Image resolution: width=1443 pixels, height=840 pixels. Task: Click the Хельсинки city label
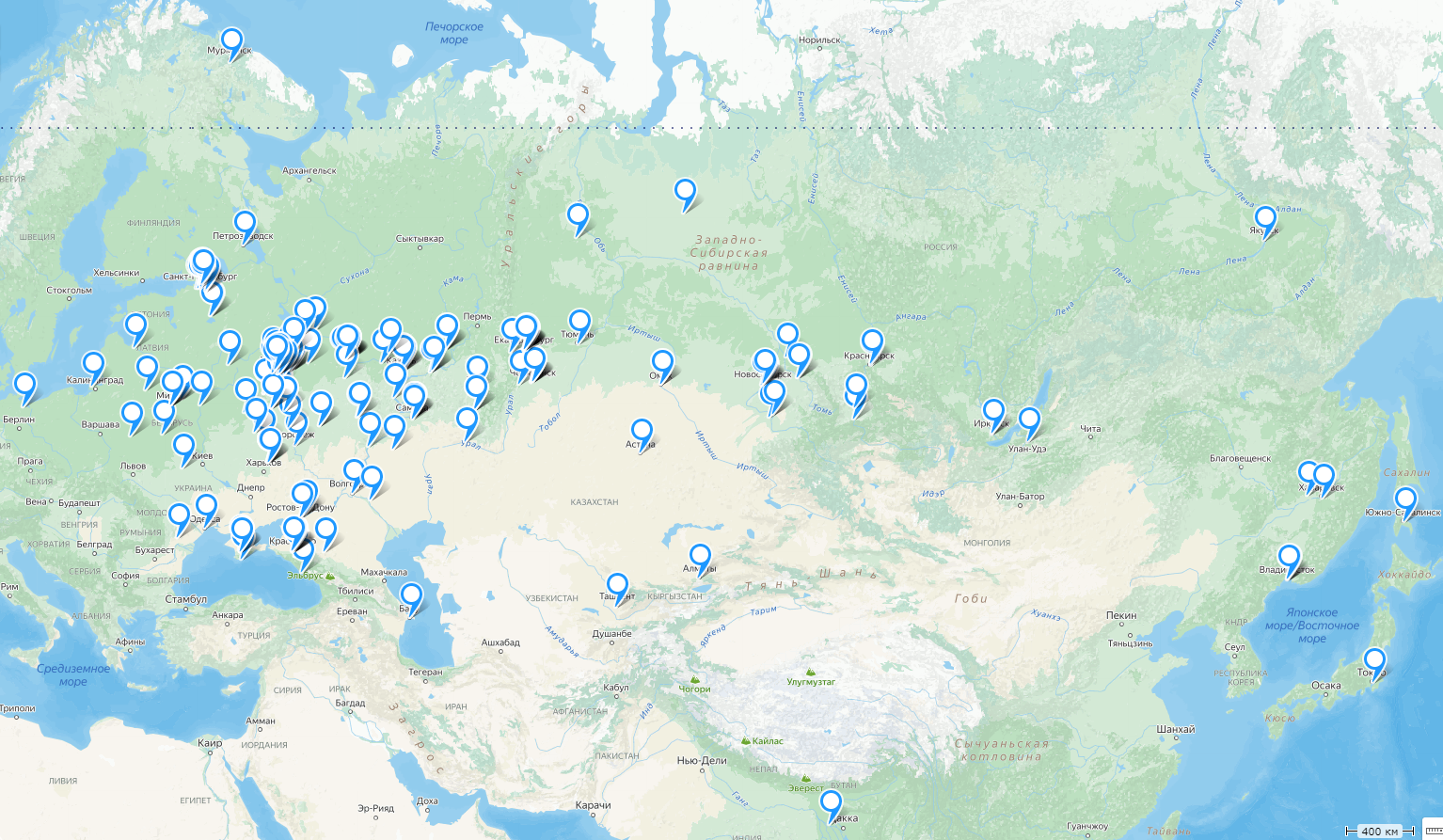coord(117,274)
